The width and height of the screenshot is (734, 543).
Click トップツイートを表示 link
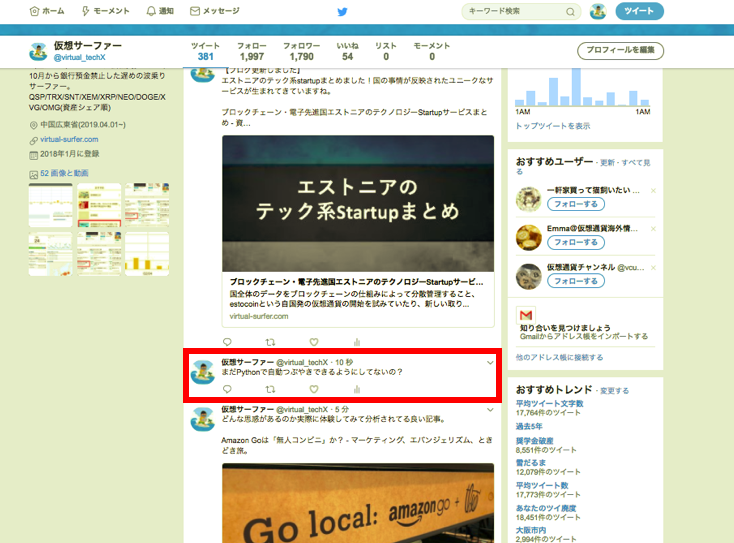coord(553,126)
